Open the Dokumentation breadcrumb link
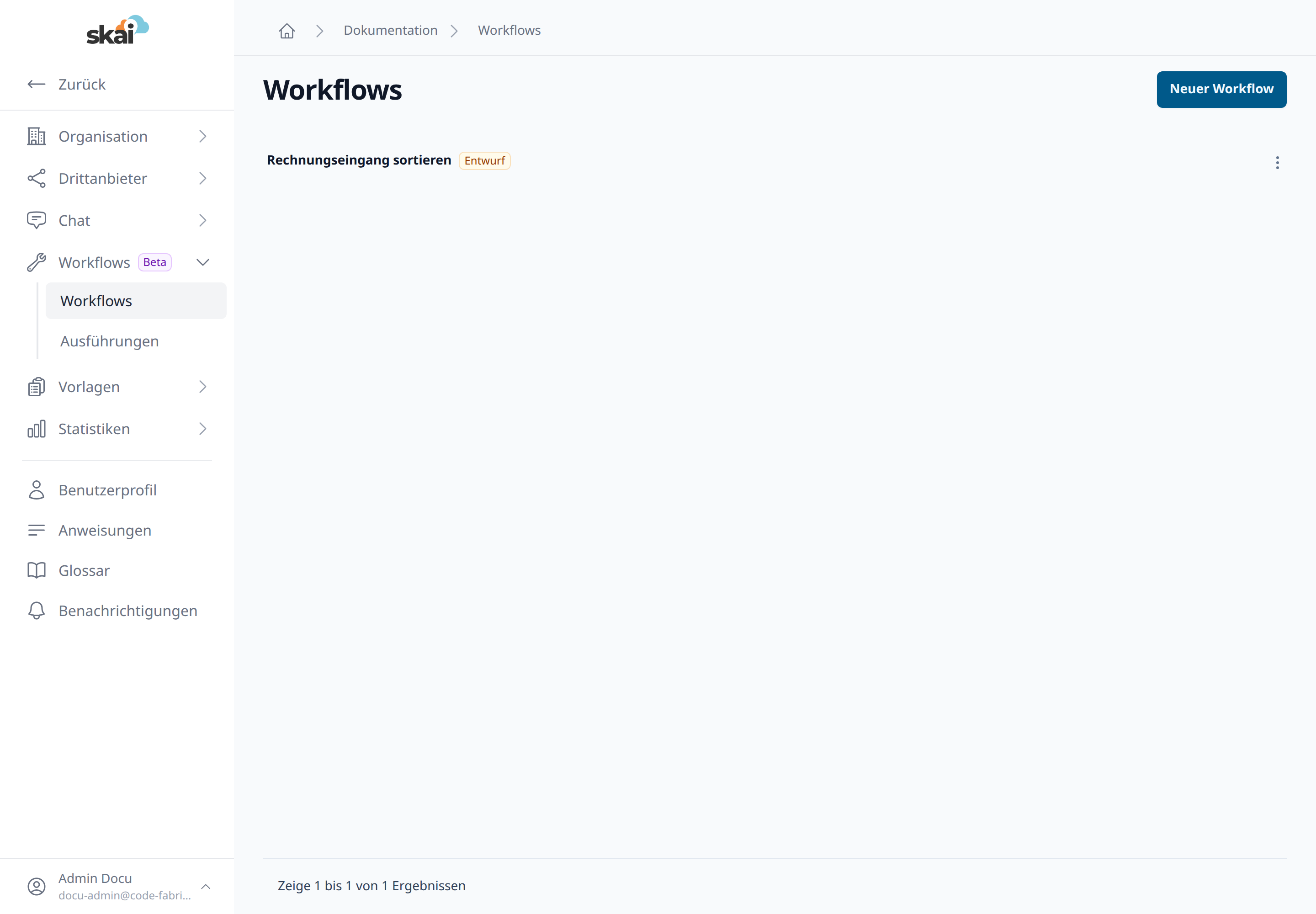 coord(391,30)
